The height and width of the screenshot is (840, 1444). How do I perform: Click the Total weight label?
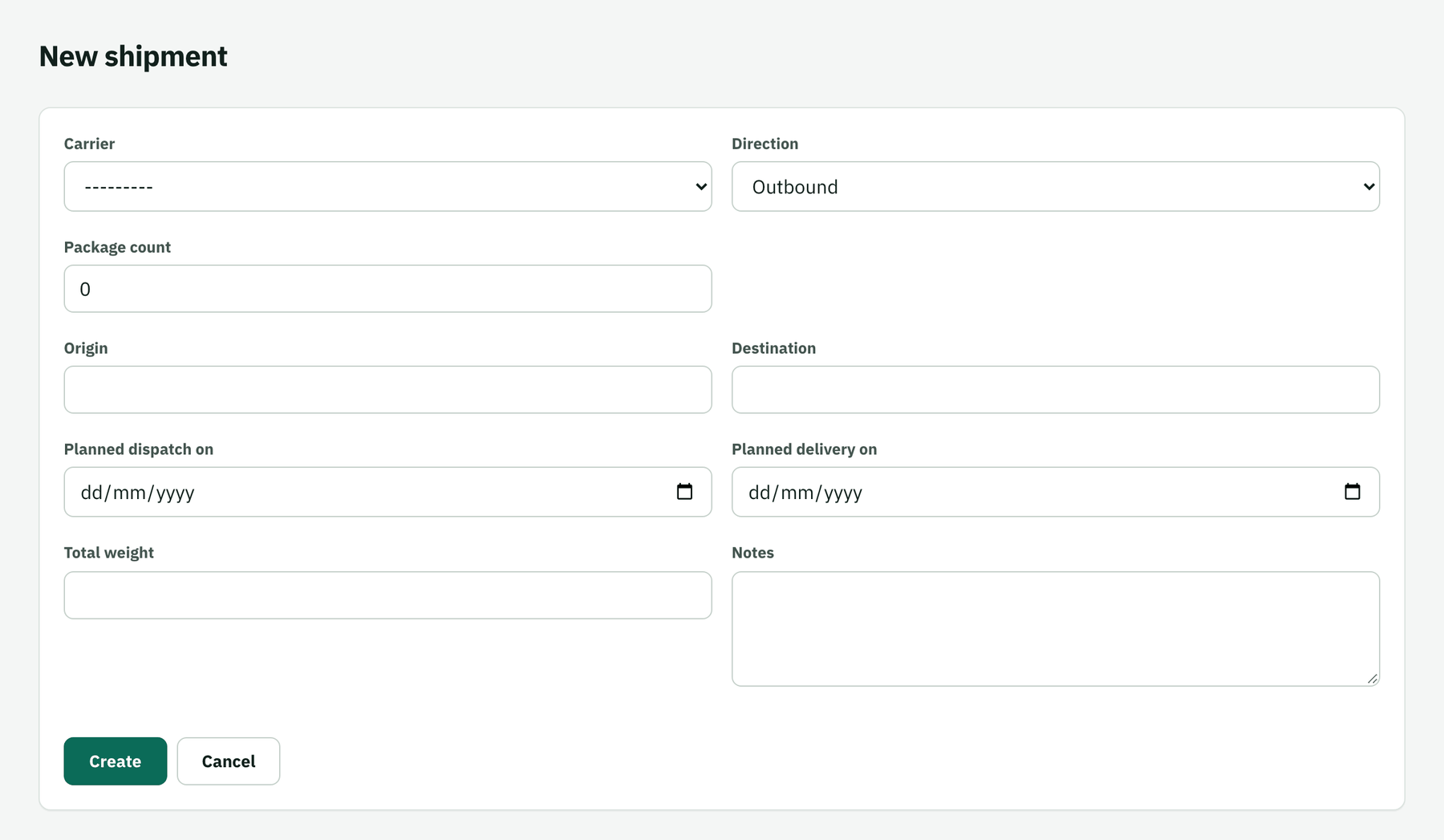[x=109, y=553]
